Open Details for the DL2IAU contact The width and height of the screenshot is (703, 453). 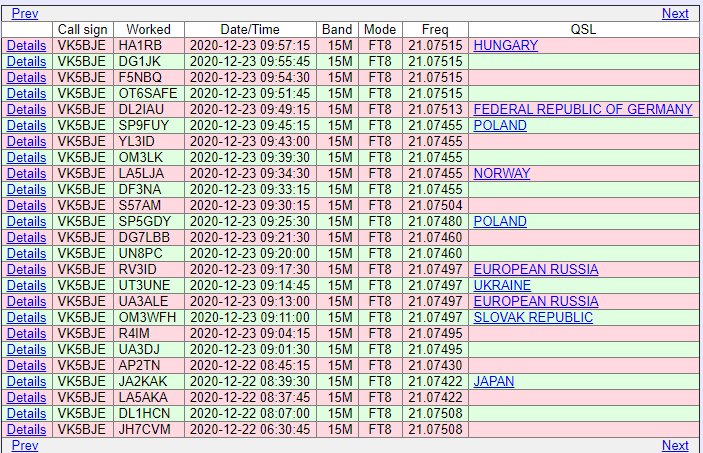tap(26, 109)
